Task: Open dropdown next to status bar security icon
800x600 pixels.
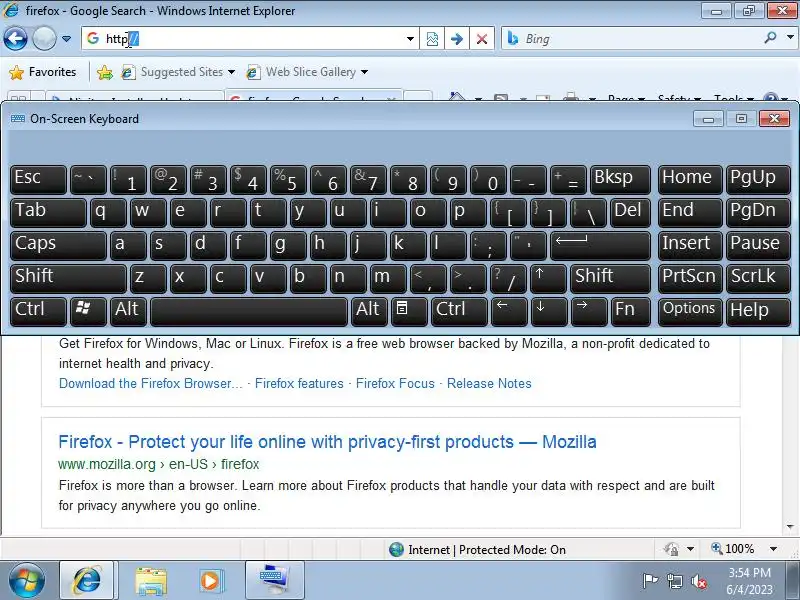Action: tap(690, 549)
